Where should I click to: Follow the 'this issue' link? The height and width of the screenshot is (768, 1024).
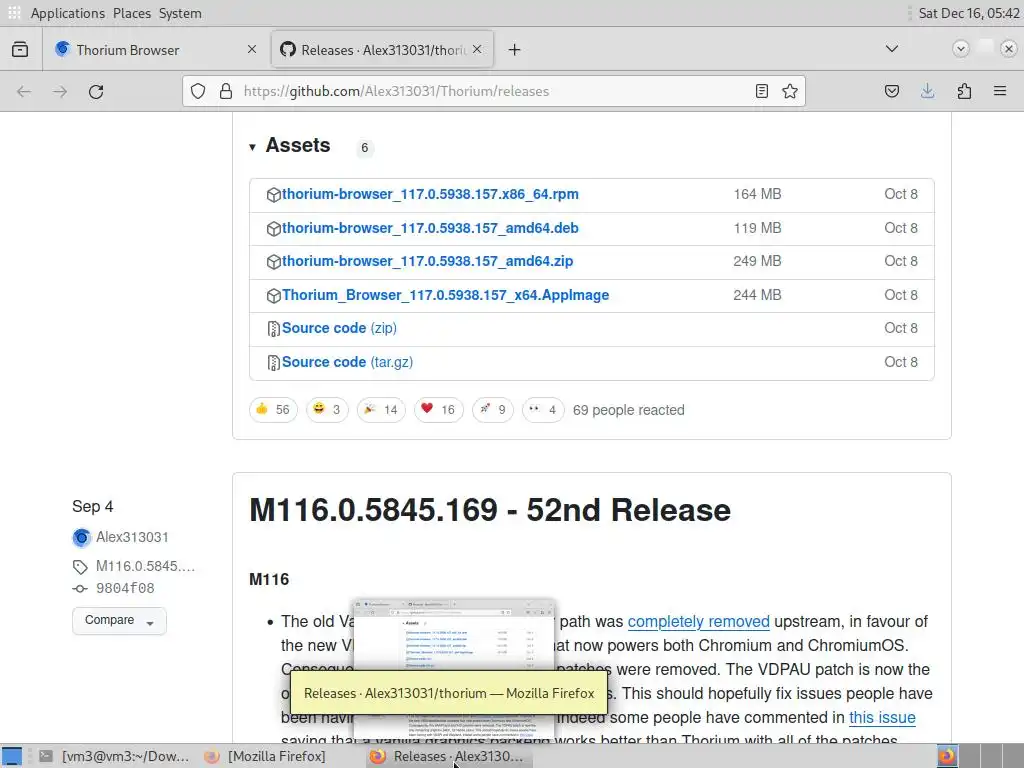click(882, 718)
